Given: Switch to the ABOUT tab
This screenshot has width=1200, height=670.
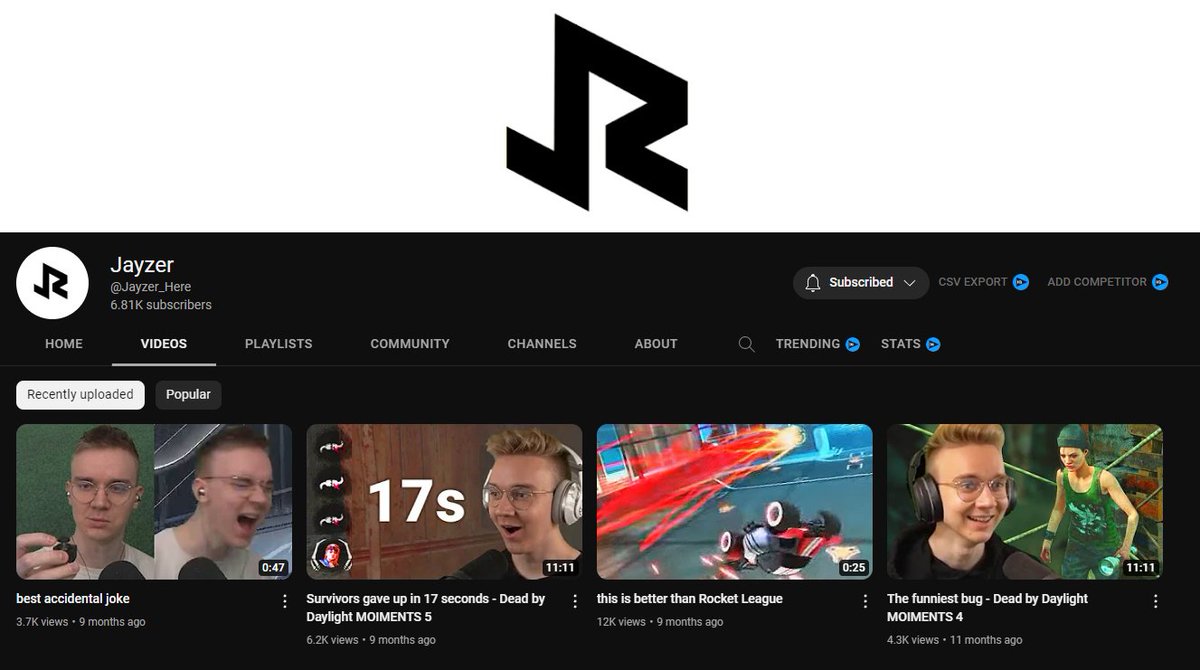Looking at the screenshot, I should (x=656, y=344).
